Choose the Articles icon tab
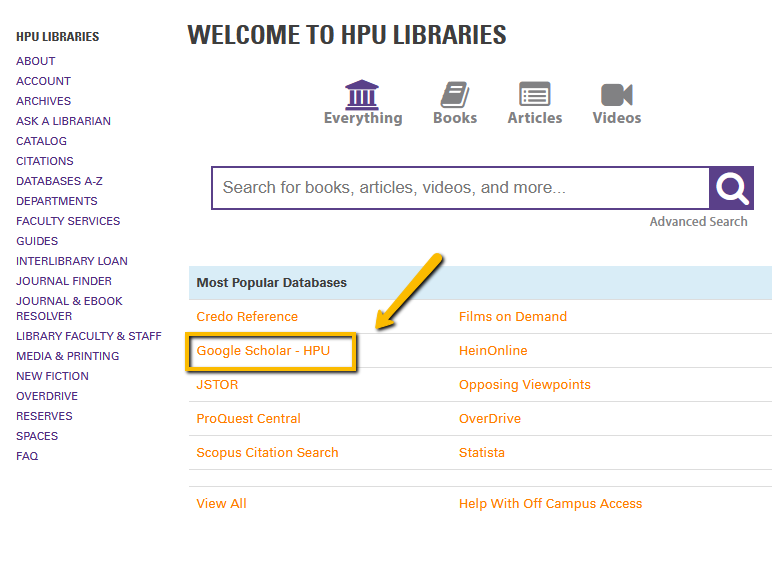This screenshot has height=575, width=772. click(x=535, y=96)
